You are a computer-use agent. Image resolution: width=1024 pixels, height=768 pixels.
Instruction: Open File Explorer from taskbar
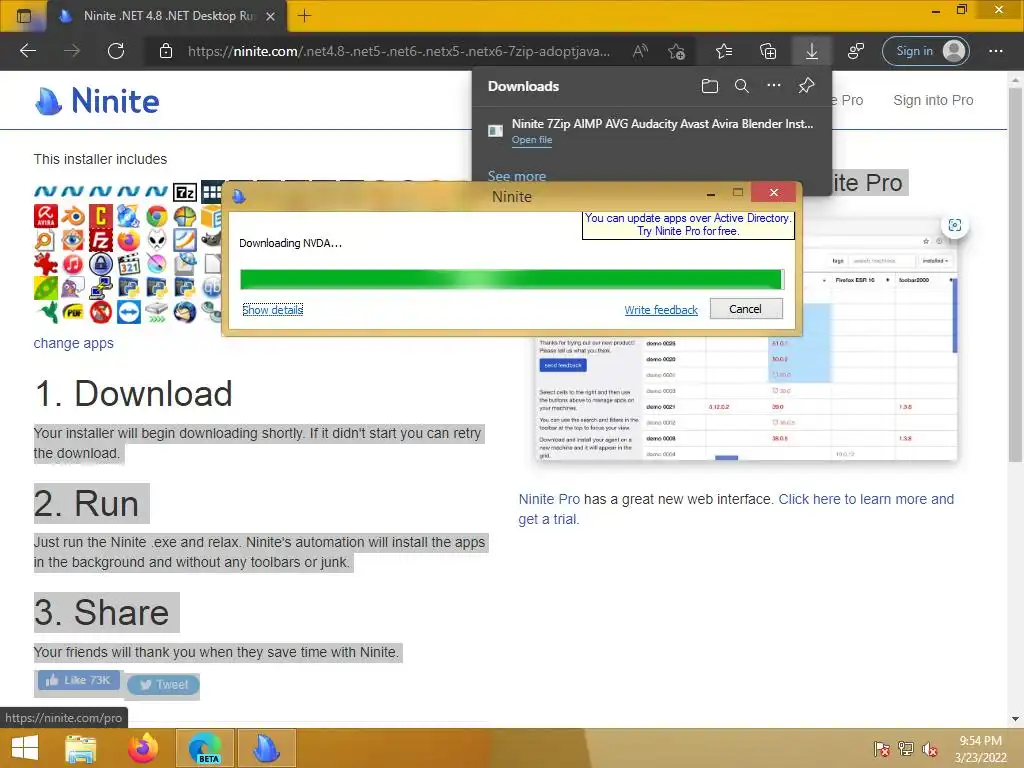[x=81, y=748]
